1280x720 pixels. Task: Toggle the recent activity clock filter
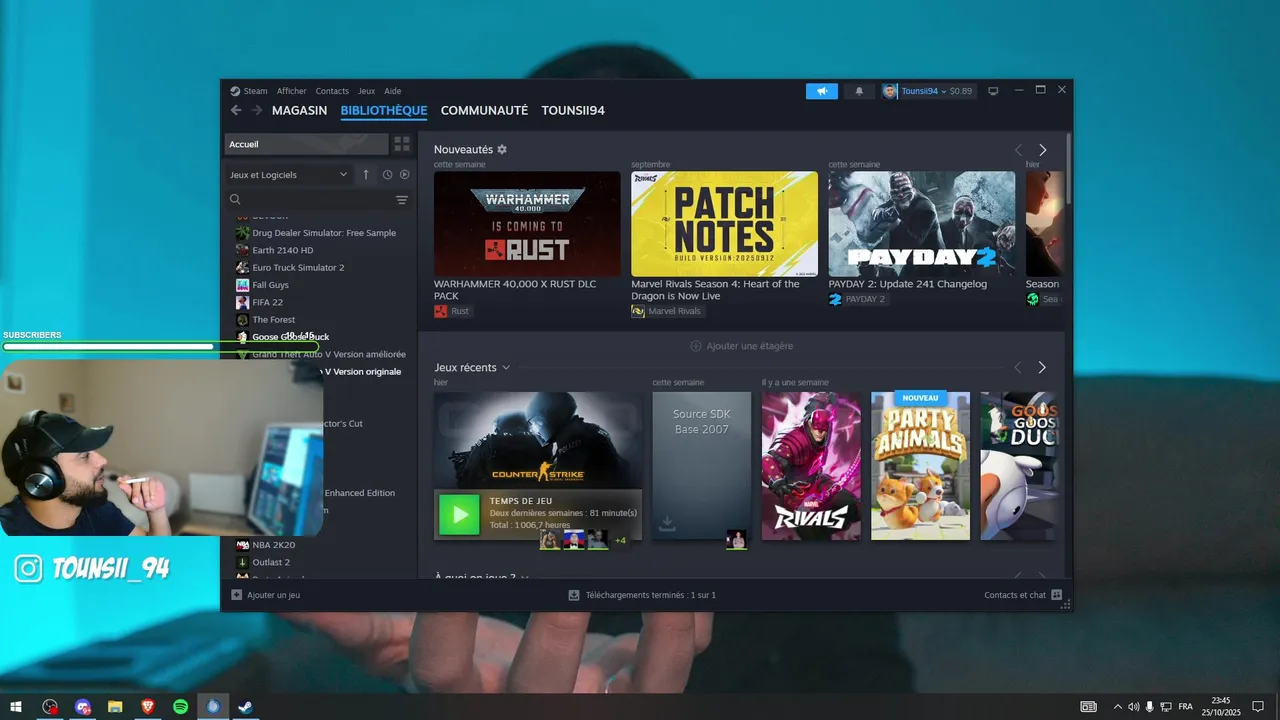tap(387, 175)
